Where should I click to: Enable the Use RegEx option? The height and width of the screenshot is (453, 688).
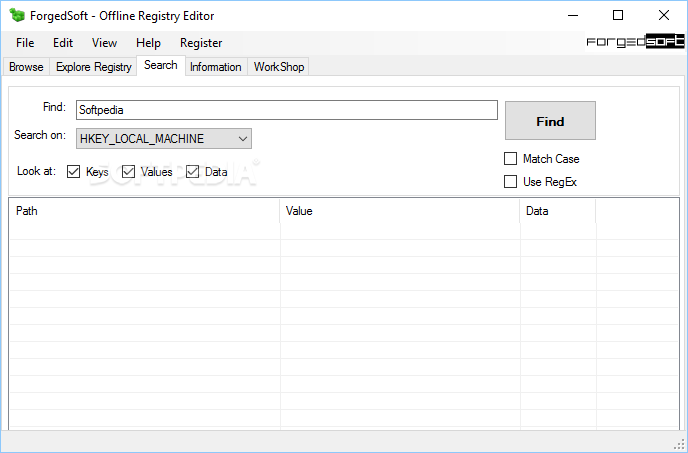pyautogui.click(x=510, y=181)
